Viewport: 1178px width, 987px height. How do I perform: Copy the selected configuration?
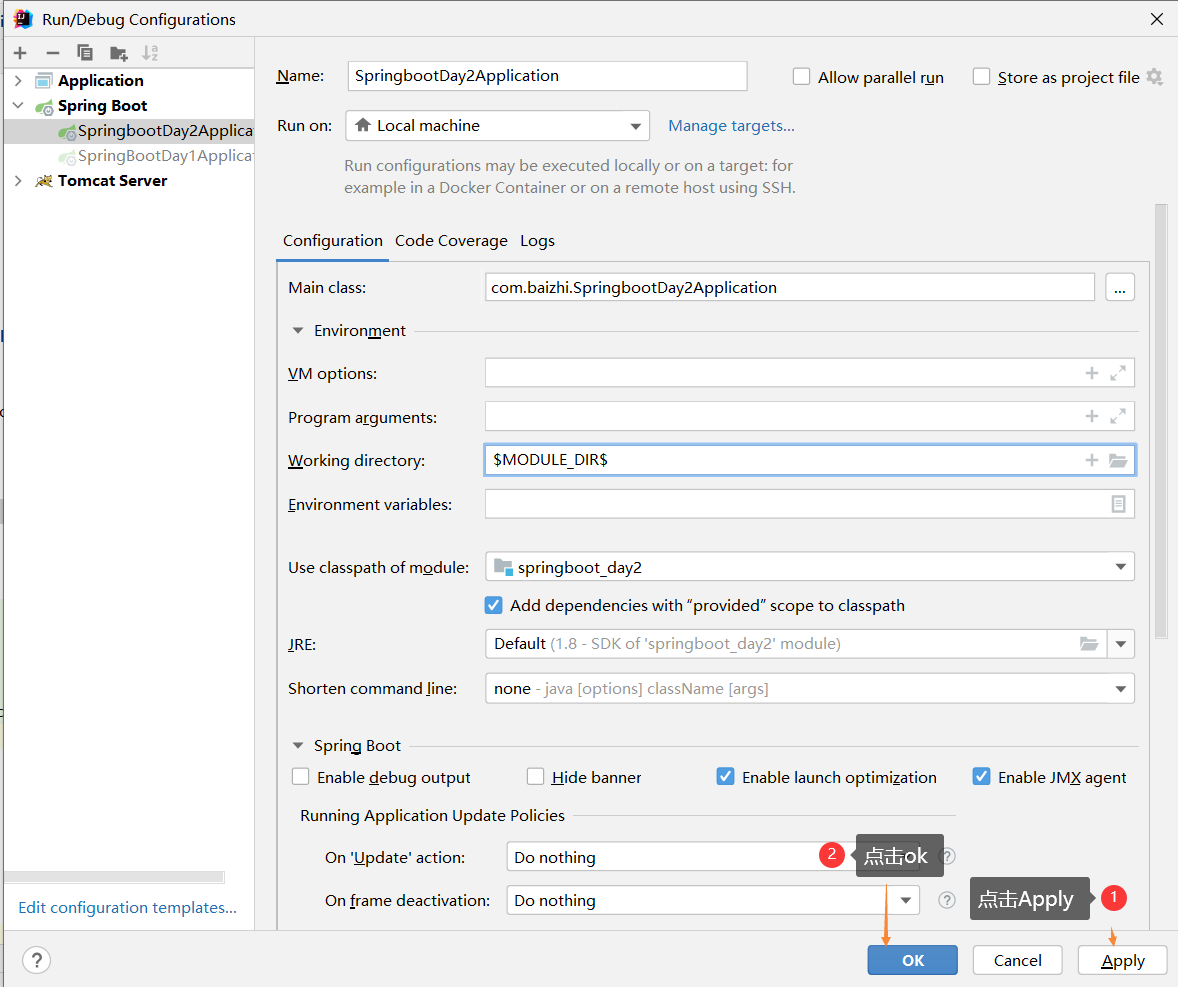click(x=85, y=53)
